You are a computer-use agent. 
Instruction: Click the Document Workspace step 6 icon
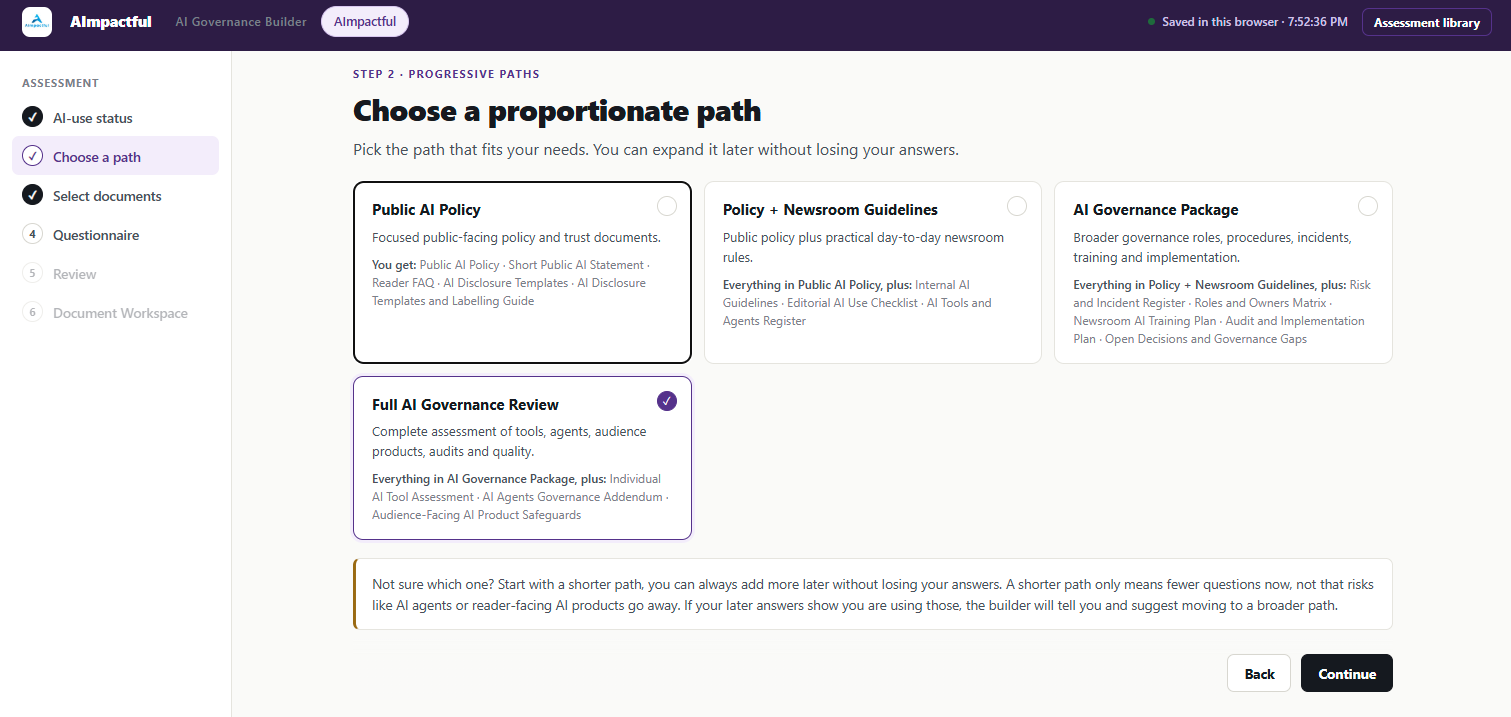coord(32,313)
